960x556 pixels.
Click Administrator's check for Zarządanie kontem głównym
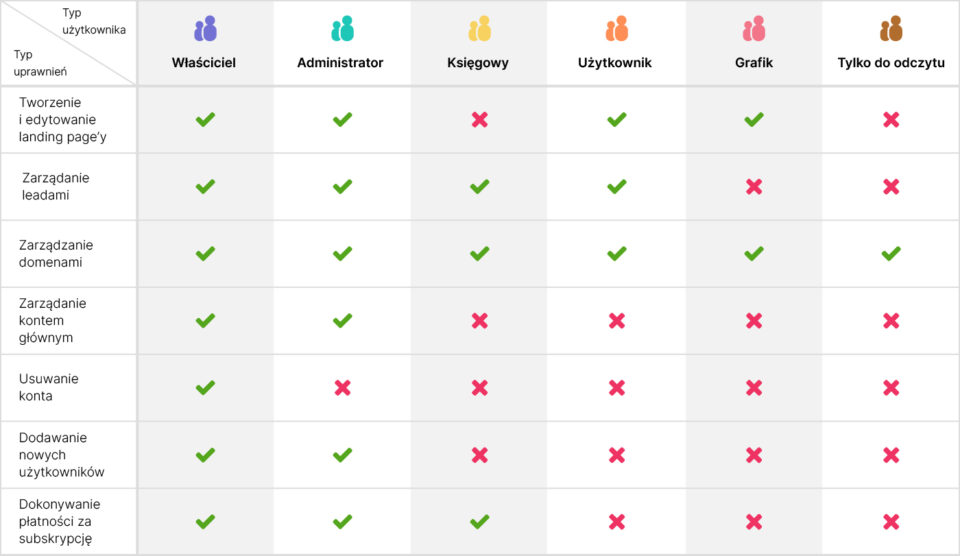coord(342,321)
